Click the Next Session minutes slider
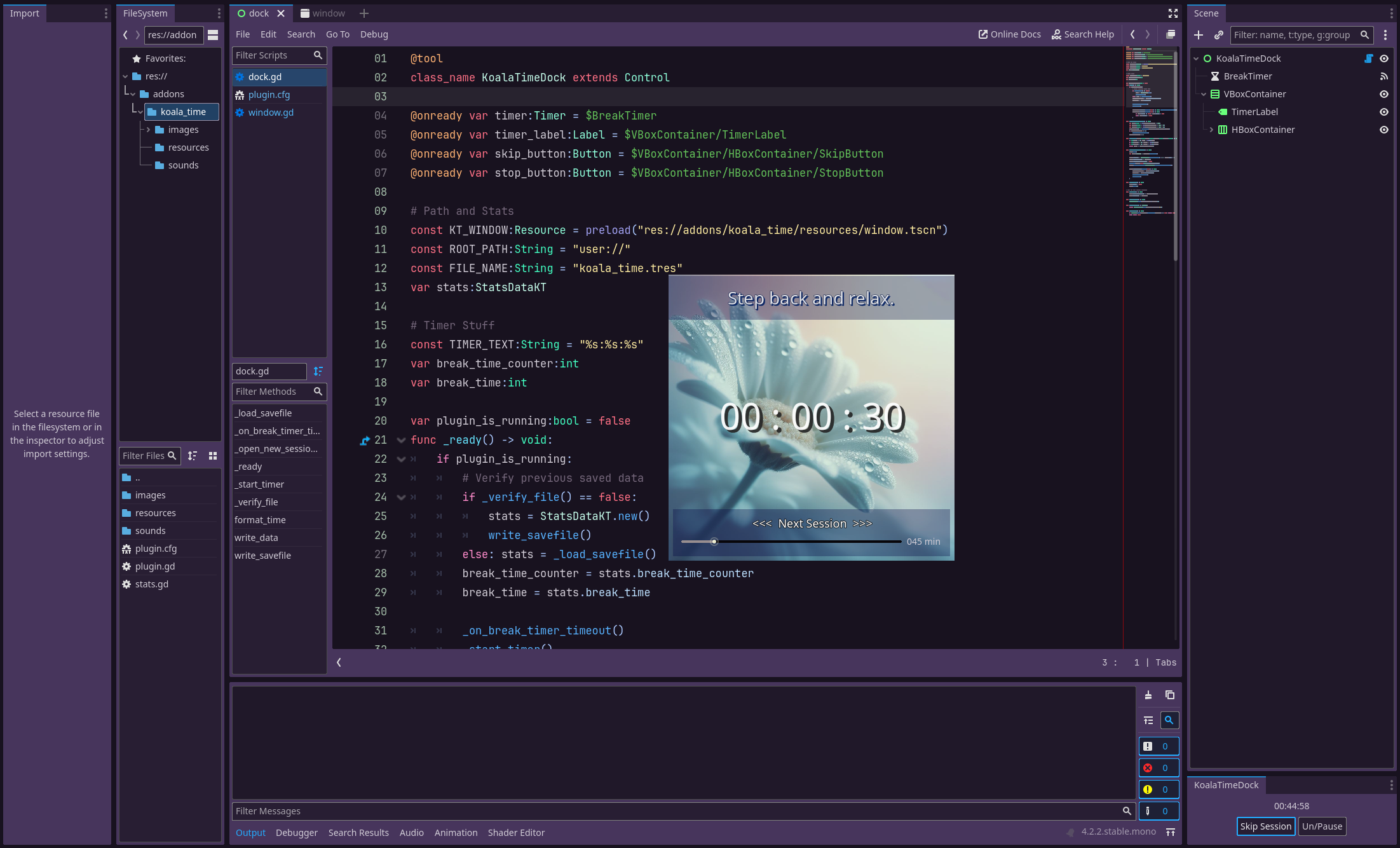 click(791, 542)
